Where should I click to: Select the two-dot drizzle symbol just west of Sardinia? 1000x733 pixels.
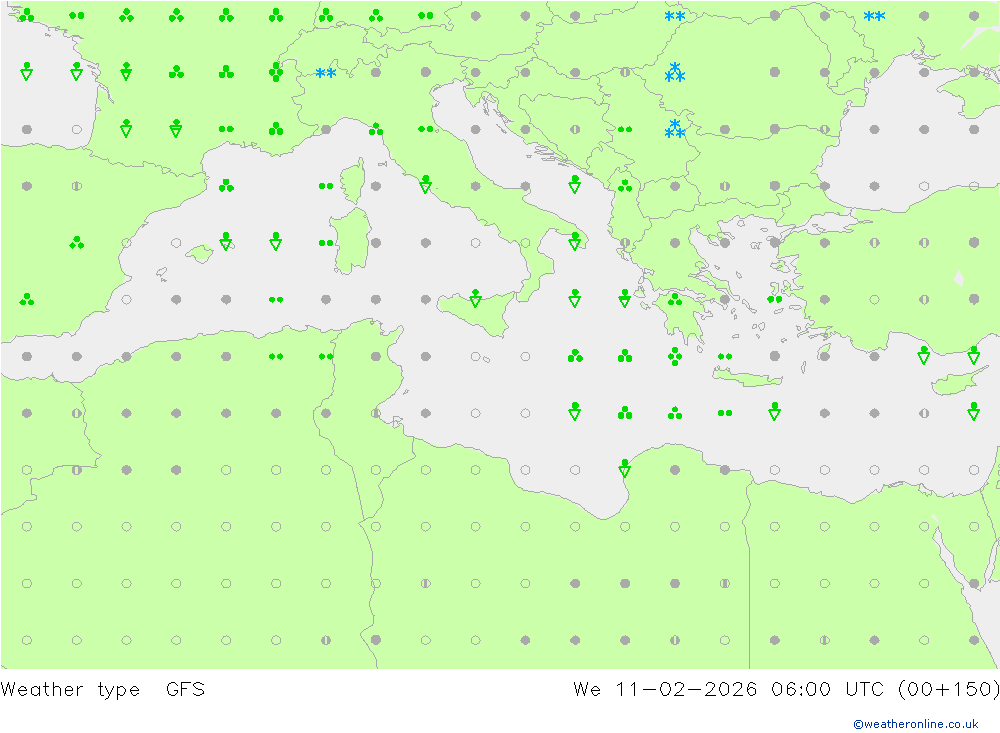pyautogui.click(x=326, y=243)
